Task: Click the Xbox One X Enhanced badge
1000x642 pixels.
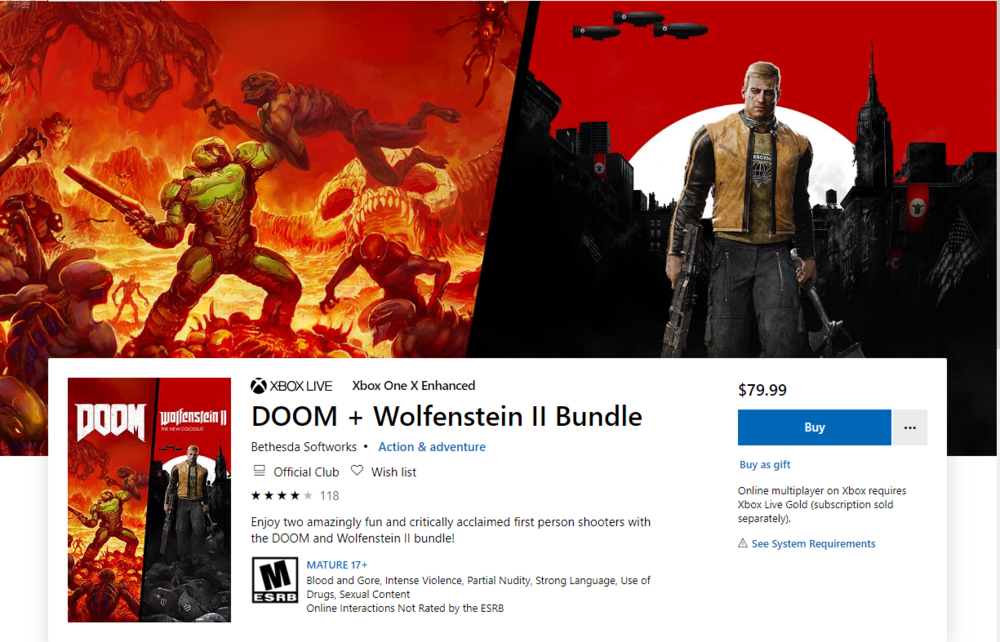Action: [413, 386]
